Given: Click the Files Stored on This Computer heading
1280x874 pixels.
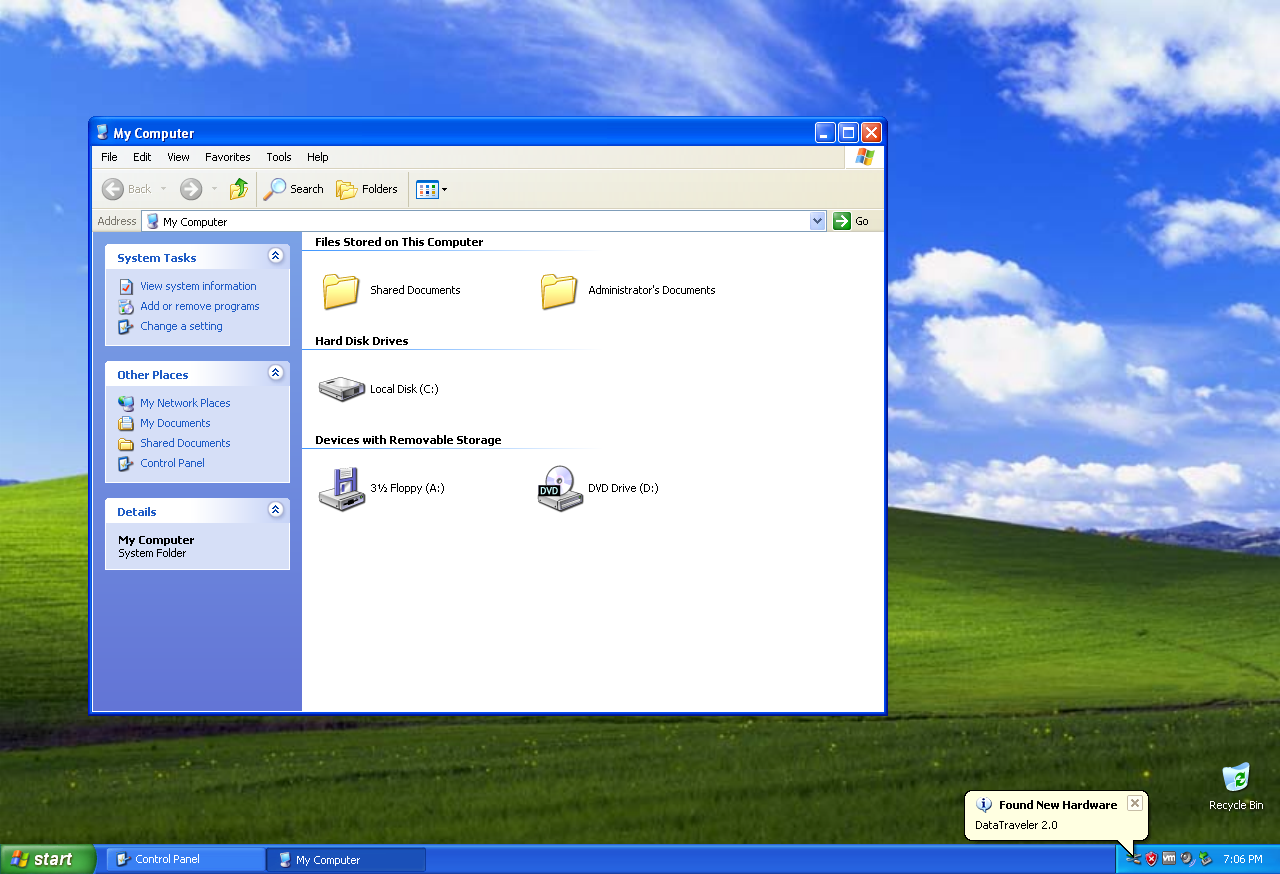Looking at the screenshot, I should coord(399,242).
